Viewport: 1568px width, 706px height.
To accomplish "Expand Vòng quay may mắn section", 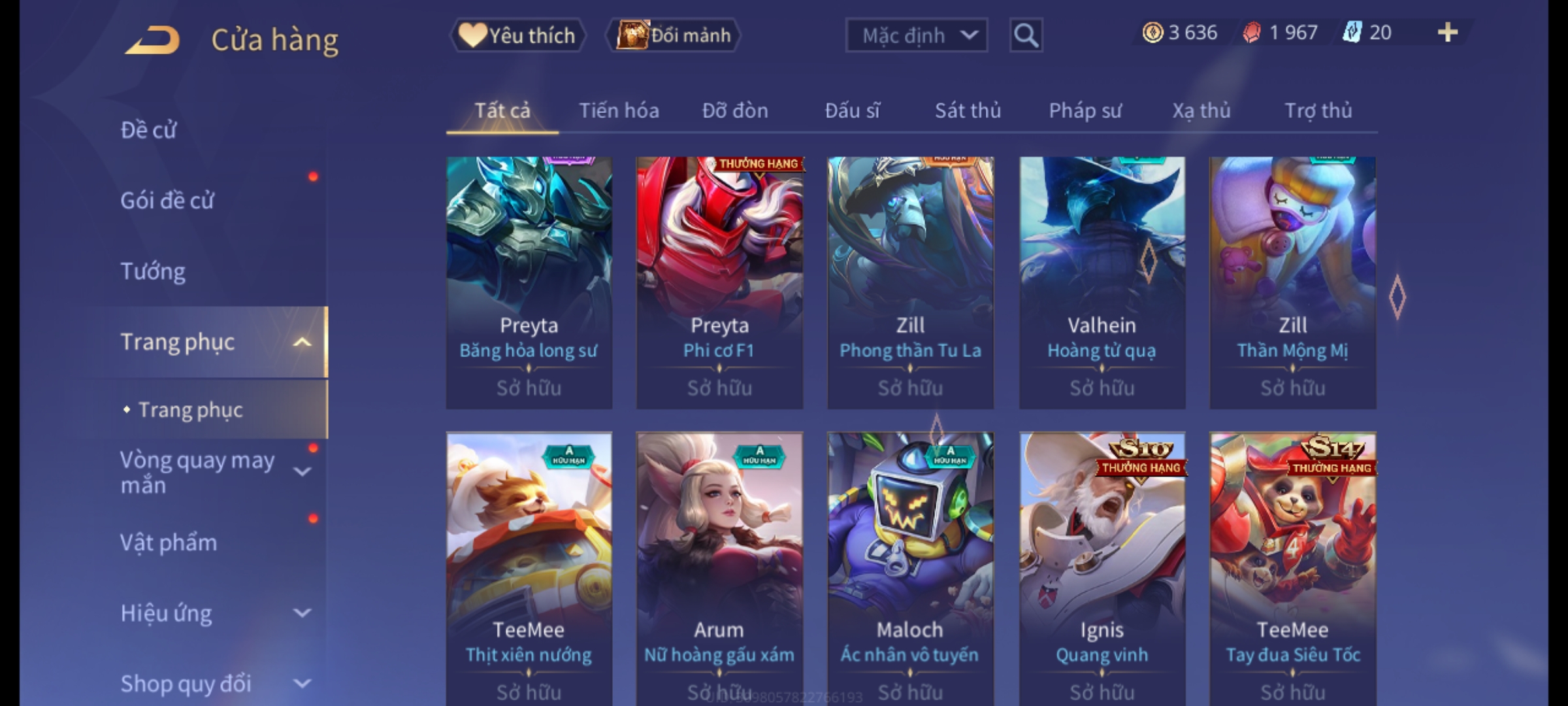I will (x=302, y=471).
